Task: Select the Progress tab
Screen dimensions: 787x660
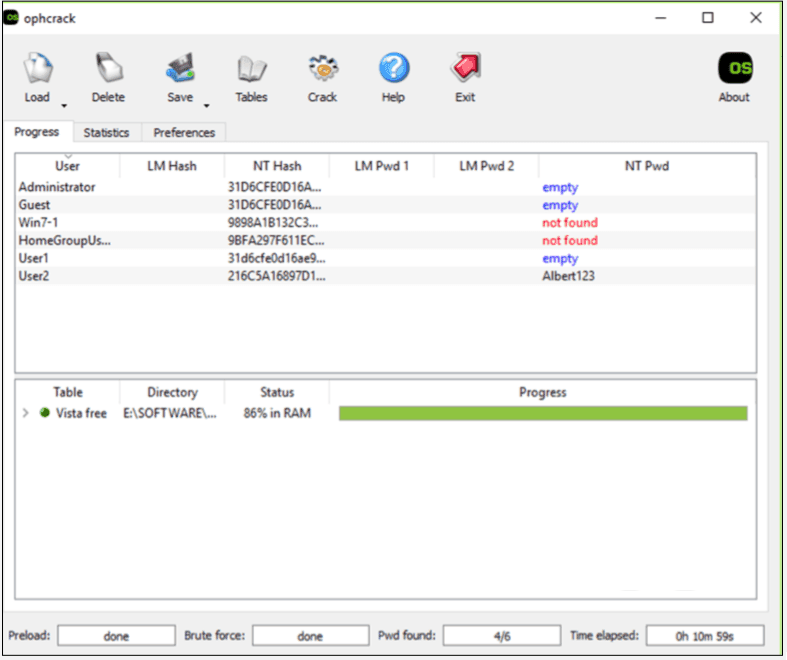Action: click(x=37, y=132)
